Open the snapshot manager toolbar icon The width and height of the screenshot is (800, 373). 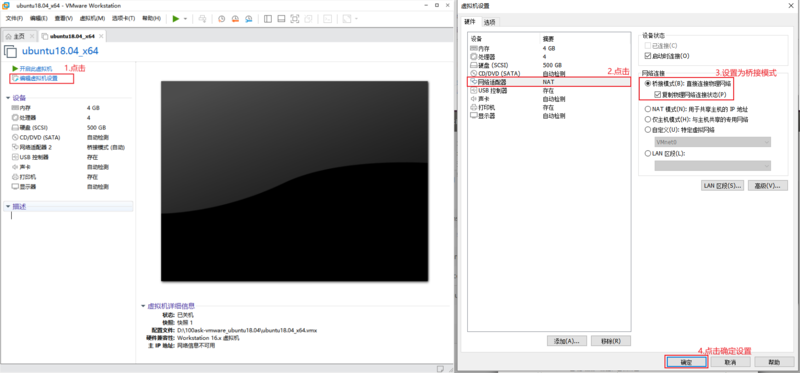point(248,18)
